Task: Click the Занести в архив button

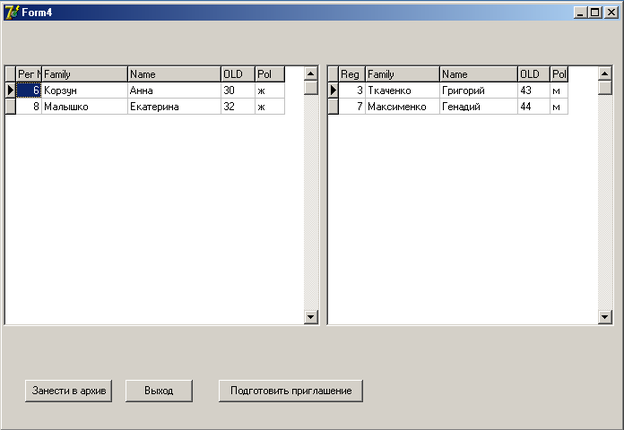Action: click(68, 391)
